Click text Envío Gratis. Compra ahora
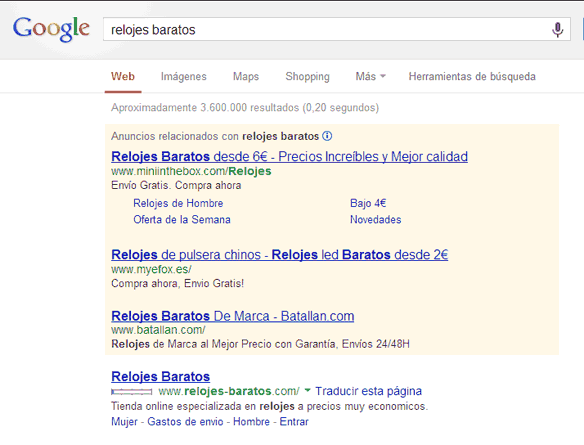 tap(176, 185)
